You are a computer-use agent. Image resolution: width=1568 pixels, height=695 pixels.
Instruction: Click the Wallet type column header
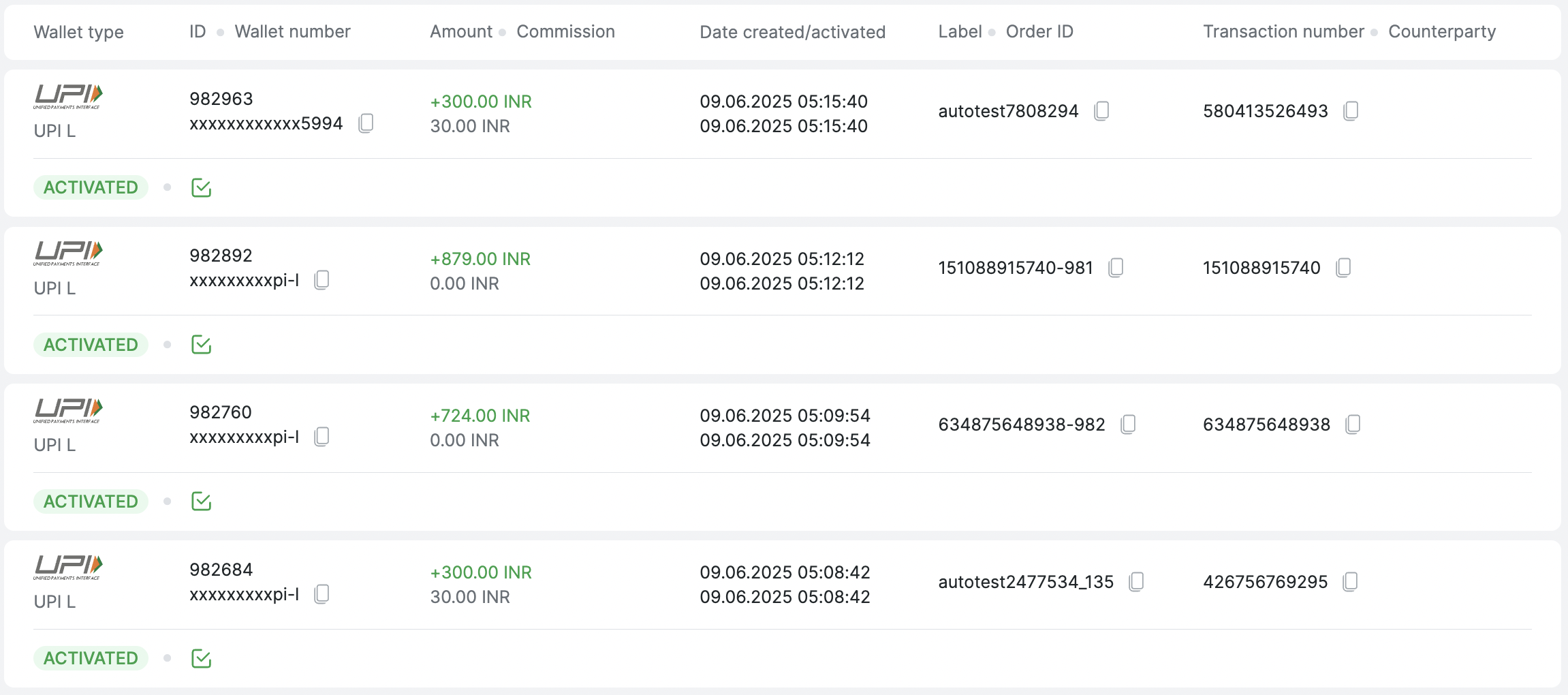[78, 32]
